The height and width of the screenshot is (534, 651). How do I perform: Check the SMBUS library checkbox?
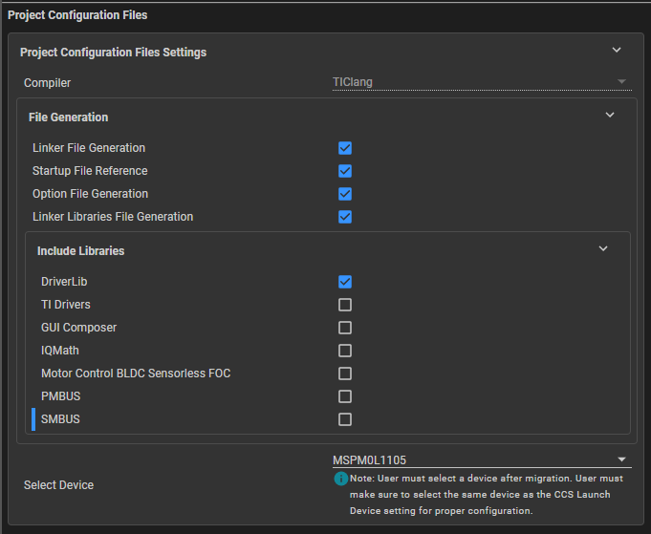point(345,420)
